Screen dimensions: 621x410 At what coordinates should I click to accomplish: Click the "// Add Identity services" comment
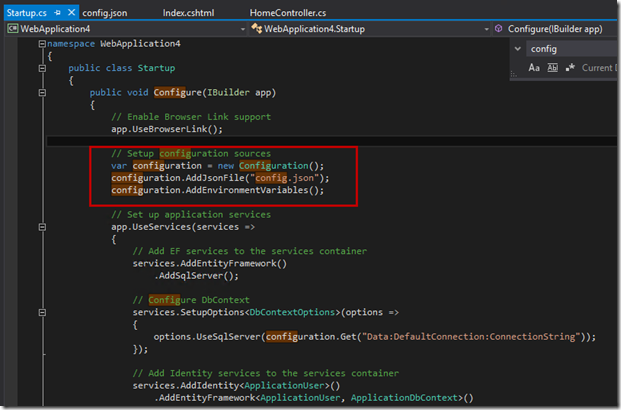266,373
